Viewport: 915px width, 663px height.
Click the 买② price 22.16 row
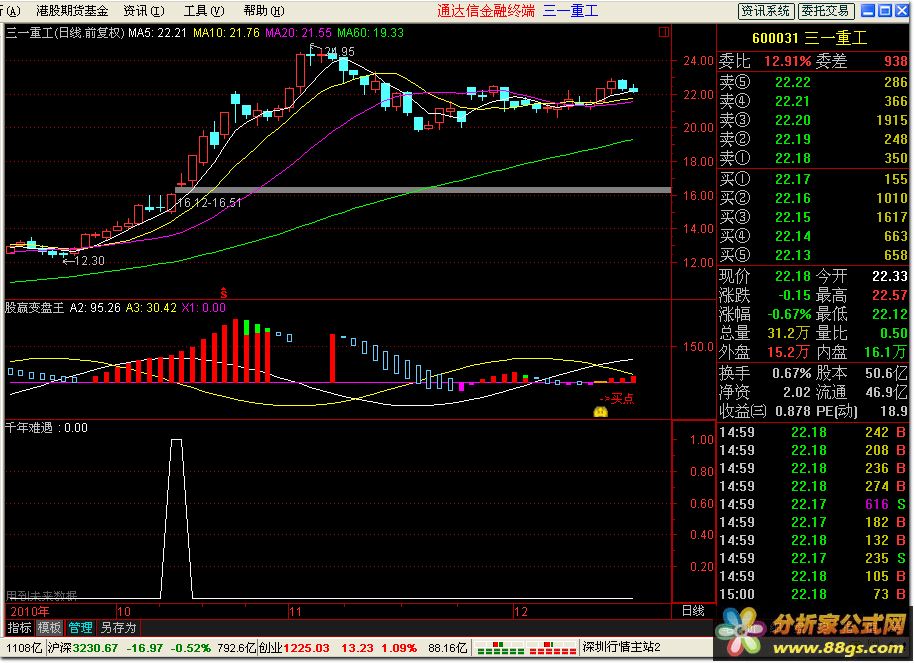812,198
